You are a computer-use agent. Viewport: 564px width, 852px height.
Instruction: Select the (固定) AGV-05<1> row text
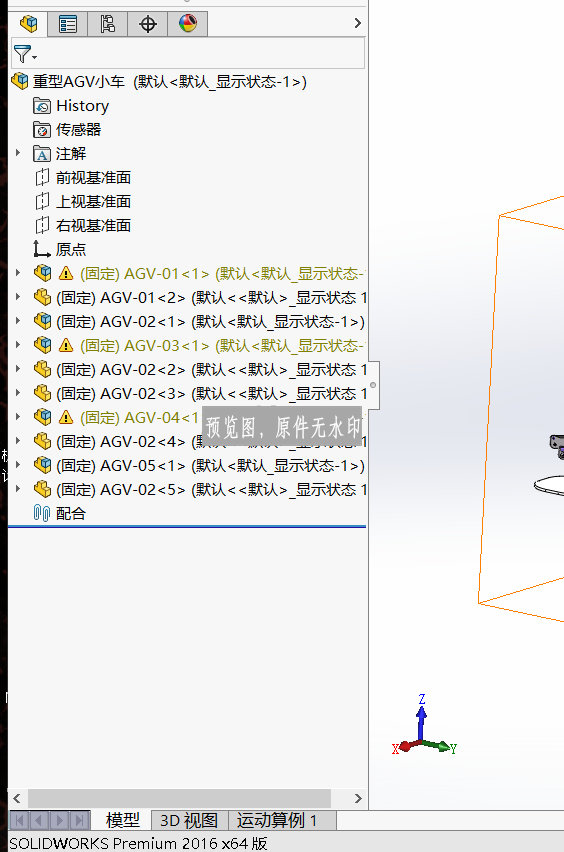pos(210,466)
